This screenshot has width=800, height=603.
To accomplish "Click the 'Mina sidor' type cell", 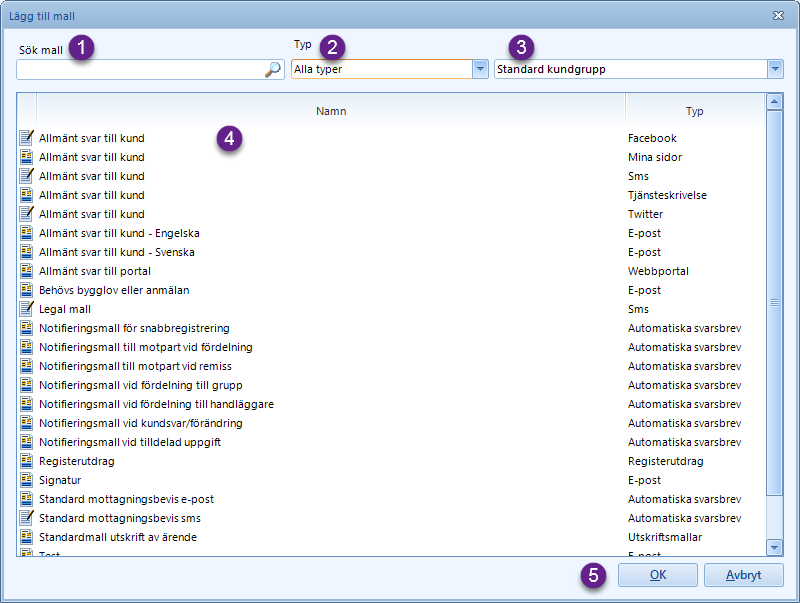I will 655,157.
